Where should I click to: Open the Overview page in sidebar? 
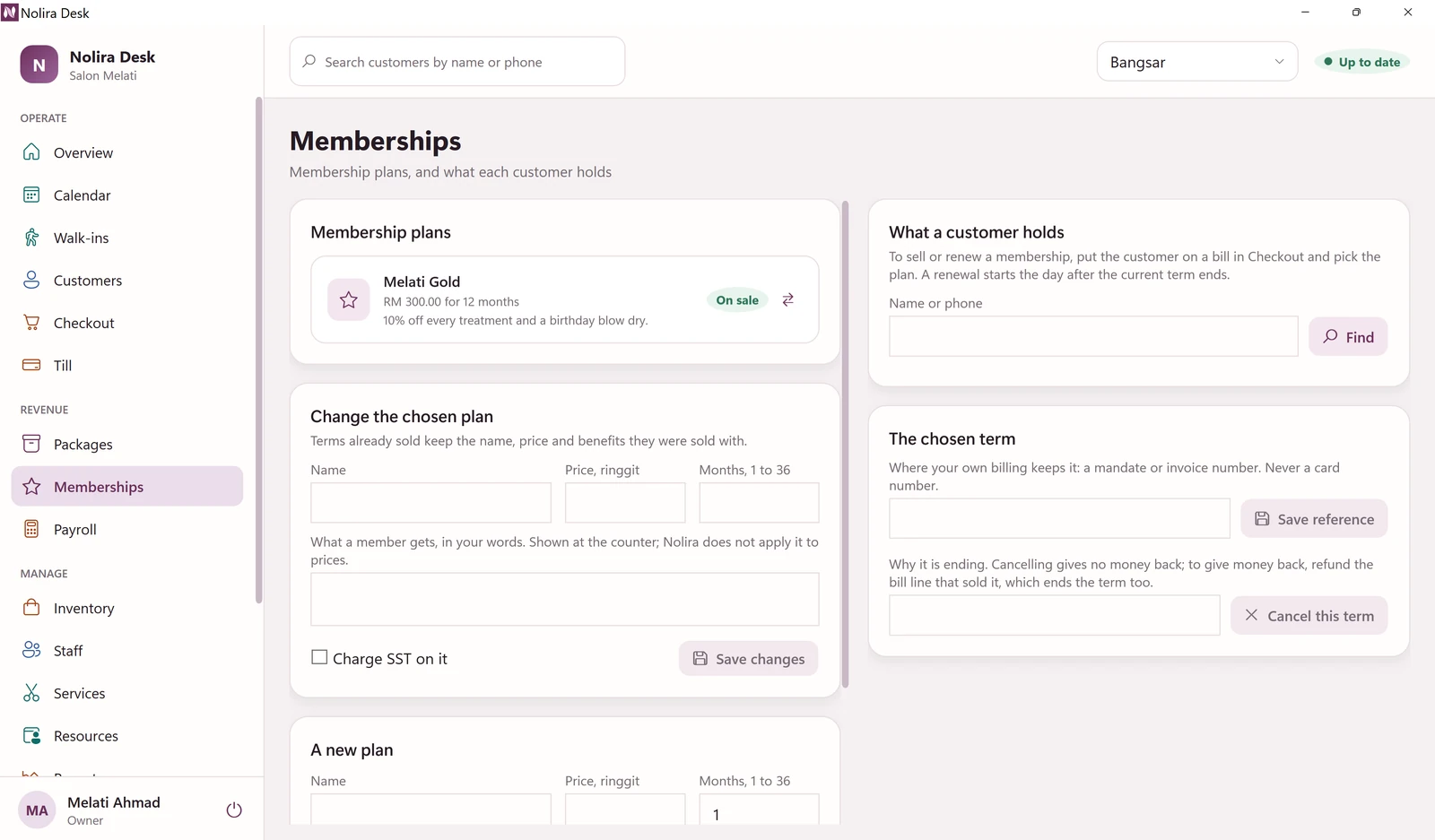click(x=126, y=152)
